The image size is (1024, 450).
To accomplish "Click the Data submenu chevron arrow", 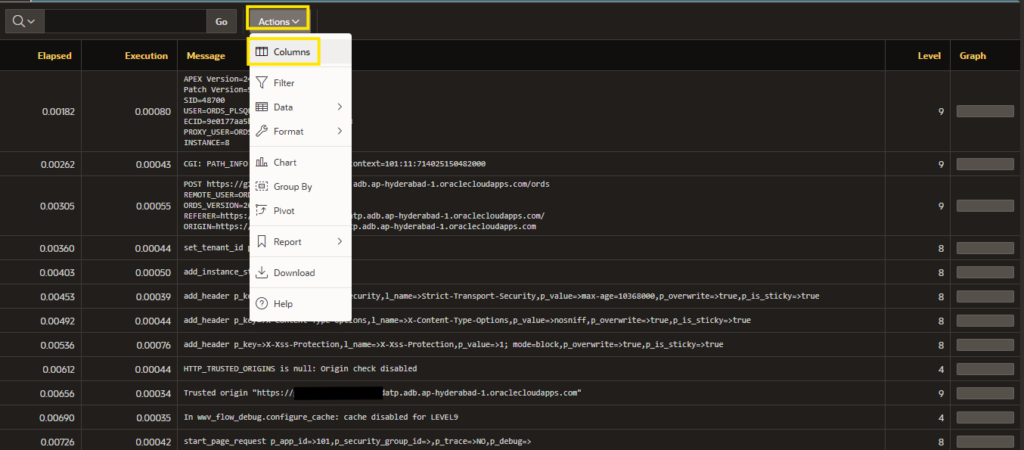I will click(340, 107).
